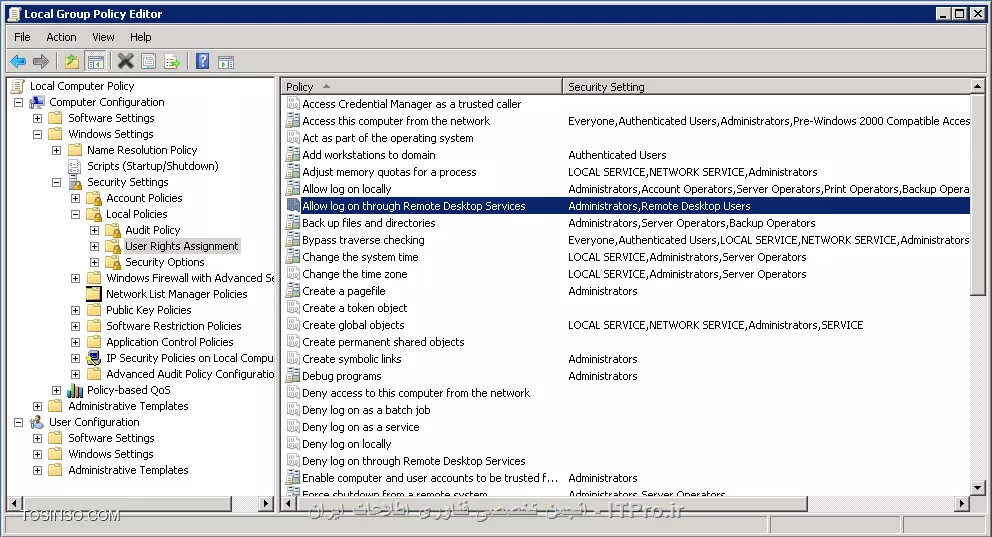Expand Administrative Templates under User Configuration

tap(37, 471)
